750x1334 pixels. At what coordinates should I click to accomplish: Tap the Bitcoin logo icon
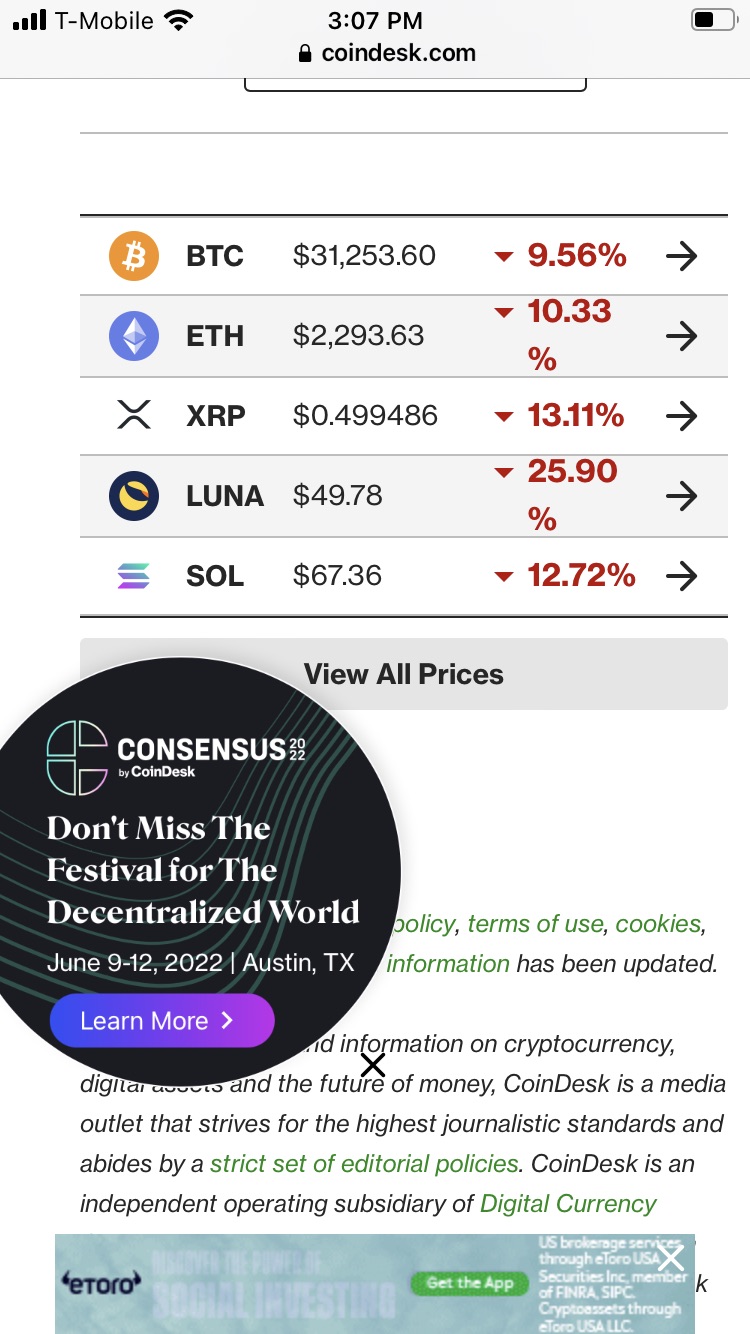tap(134, 256)
